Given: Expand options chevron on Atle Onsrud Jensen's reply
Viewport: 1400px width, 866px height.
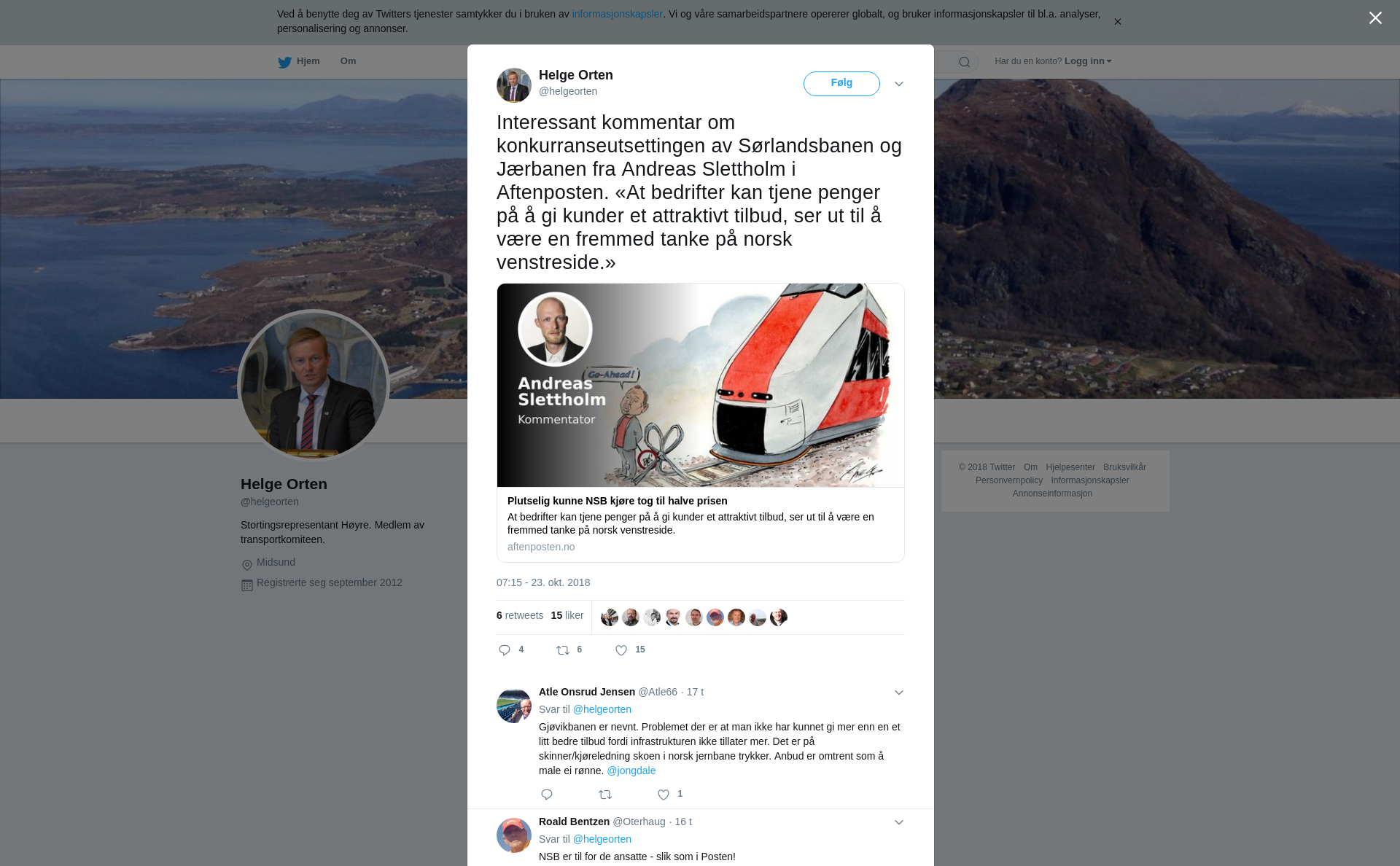Looking at the screenshot, I should click(899, 693).
